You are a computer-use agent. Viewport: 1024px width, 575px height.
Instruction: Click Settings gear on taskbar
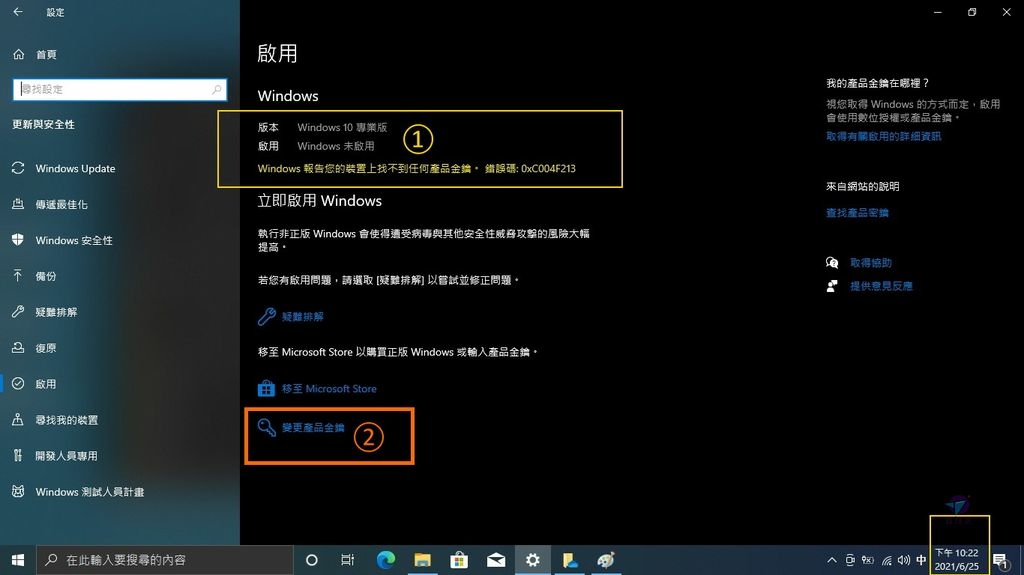532,560
